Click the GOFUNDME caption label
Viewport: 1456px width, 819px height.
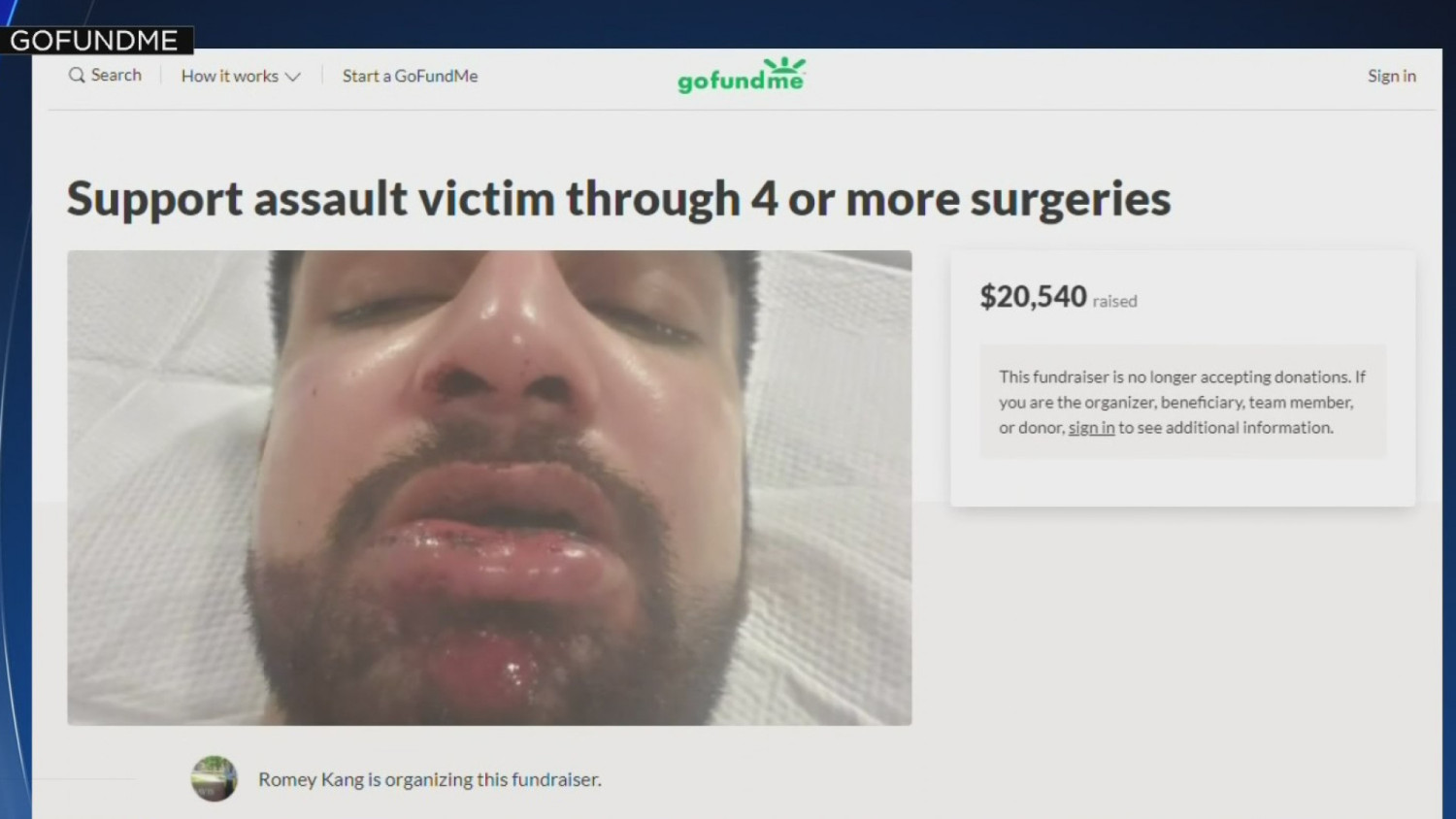pos(95,40)
